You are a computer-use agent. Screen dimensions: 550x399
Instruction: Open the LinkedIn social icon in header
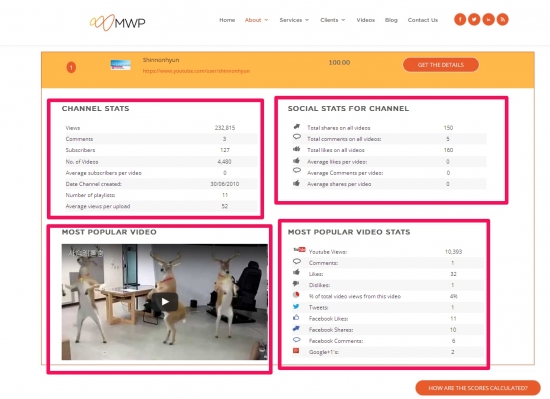coord(488,20)
